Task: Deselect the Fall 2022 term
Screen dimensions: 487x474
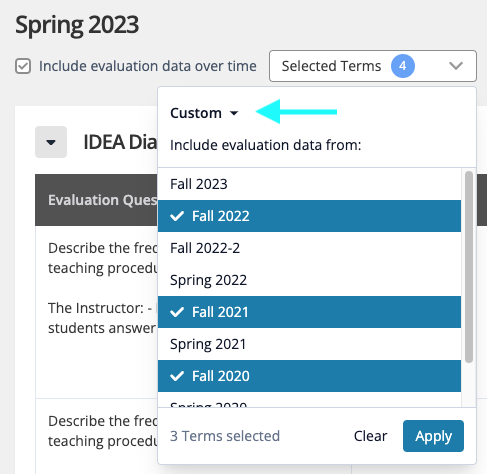Action: pos(309,216)
